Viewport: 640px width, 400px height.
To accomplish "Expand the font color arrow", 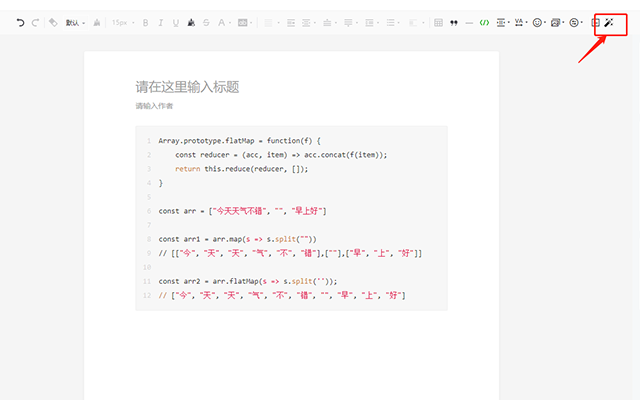I will click(230, 23).
